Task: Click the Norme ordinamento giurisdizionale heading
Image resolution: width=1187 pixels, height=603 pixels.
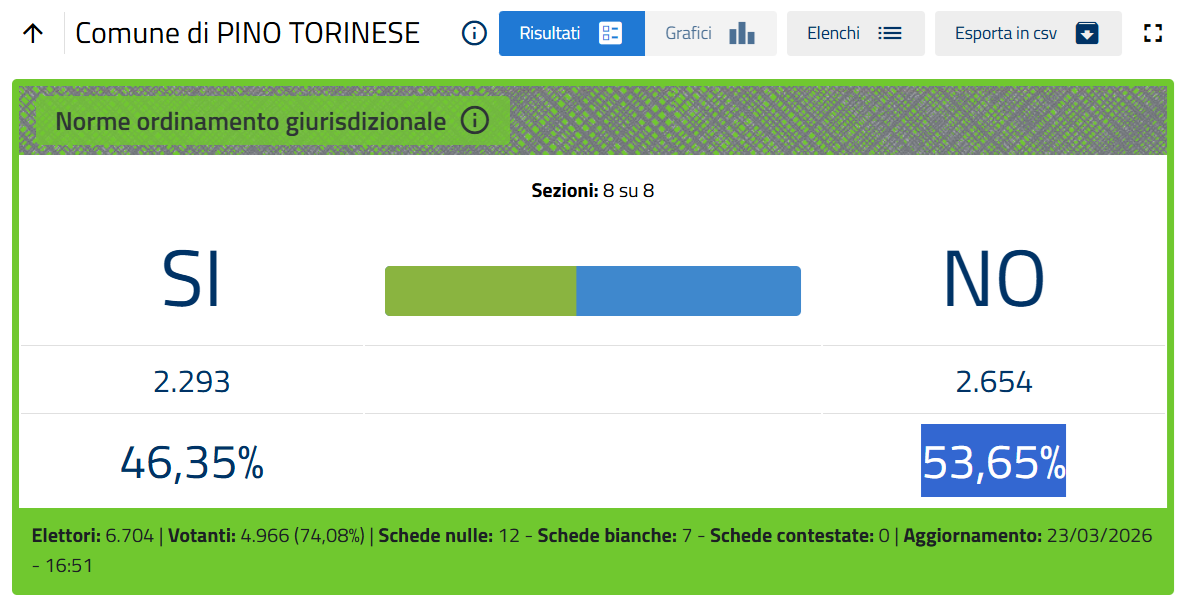Action: [250, 122]
